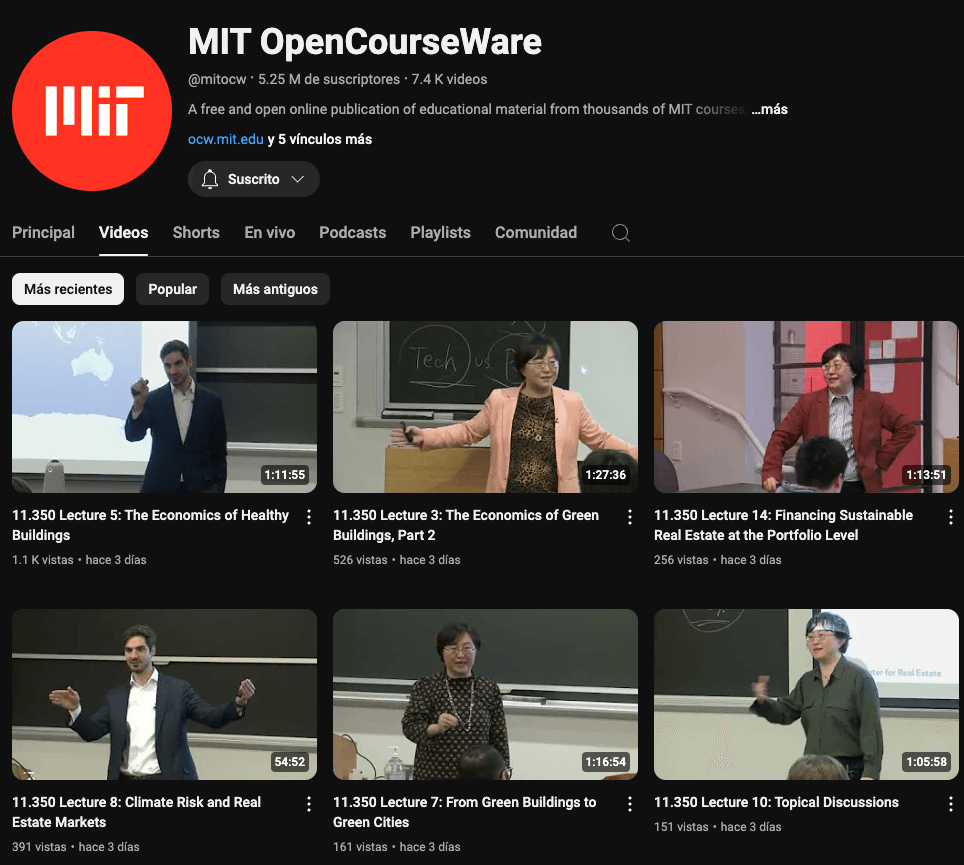This screenshot has width=964, height=865.
Task: Go to the En vivo tab
Action: (269, 232)
